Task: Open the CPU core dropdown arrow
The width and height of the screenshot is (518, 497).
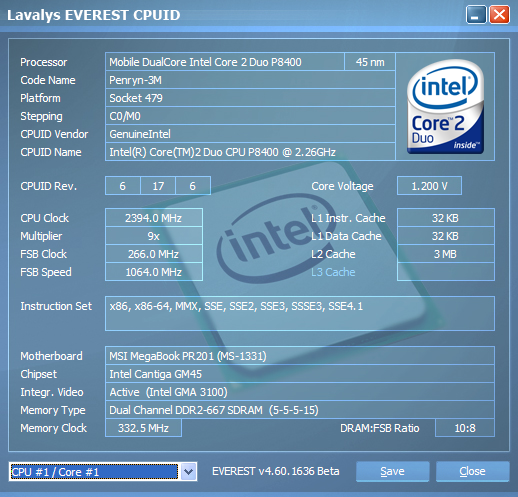Action: [x=188, y=471]
